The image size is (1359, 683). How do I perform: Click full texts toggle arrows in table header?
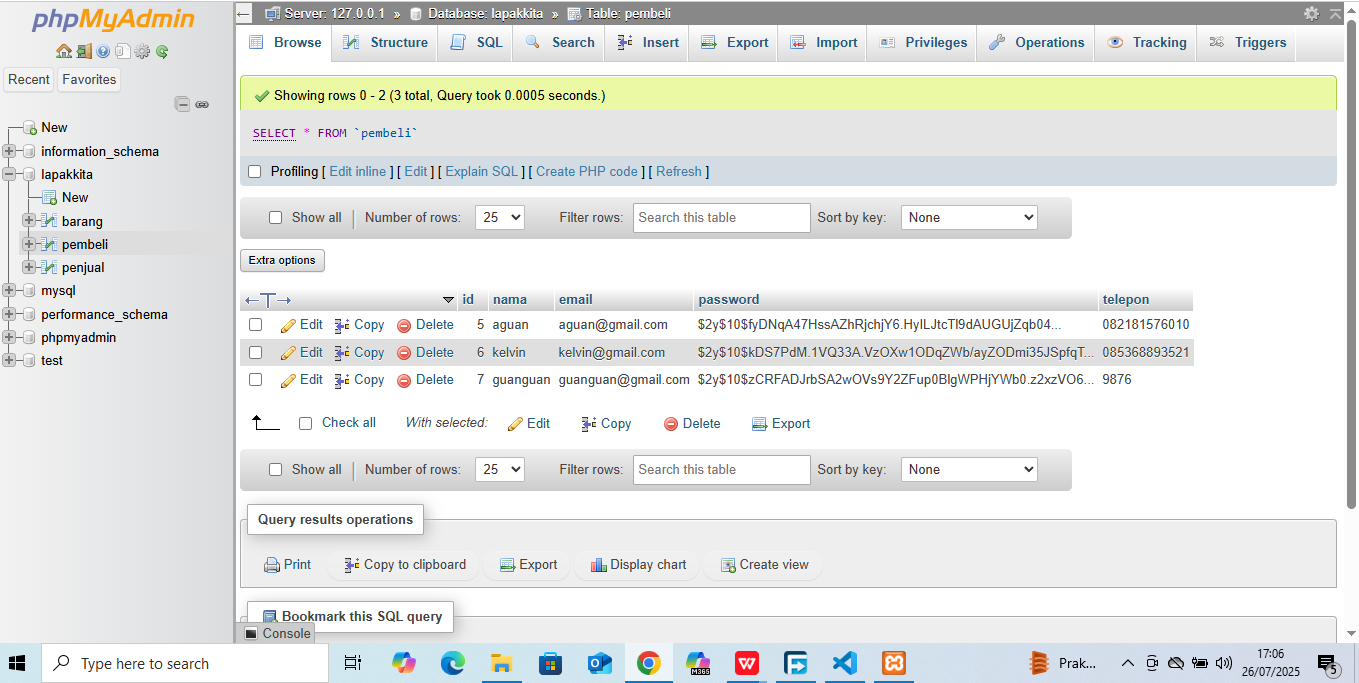(x=268, y=300)
